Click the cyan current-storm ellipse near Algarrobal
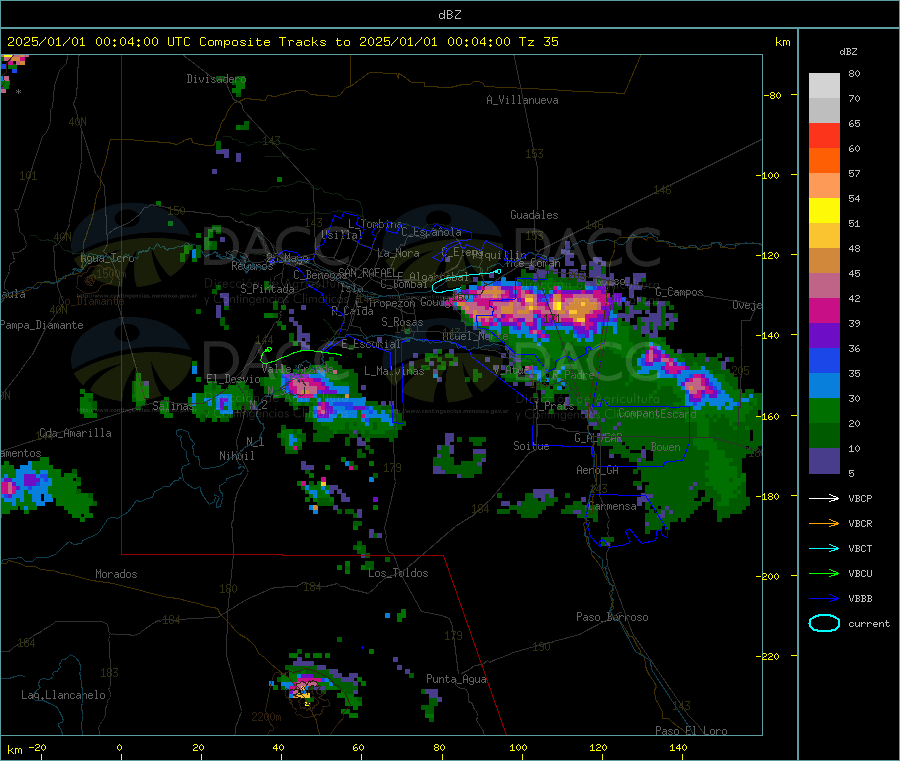900x761 pixels. pos(465,280)
